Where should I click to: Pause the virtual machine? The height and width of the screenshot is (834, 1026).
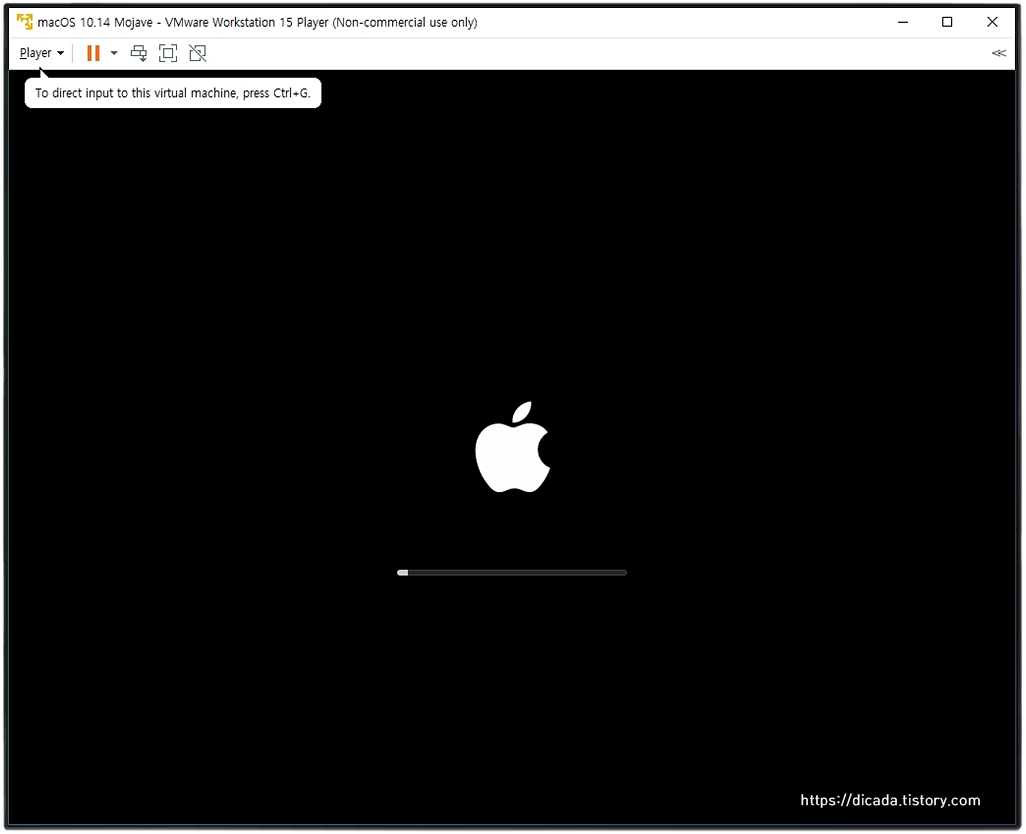(94, 53)
